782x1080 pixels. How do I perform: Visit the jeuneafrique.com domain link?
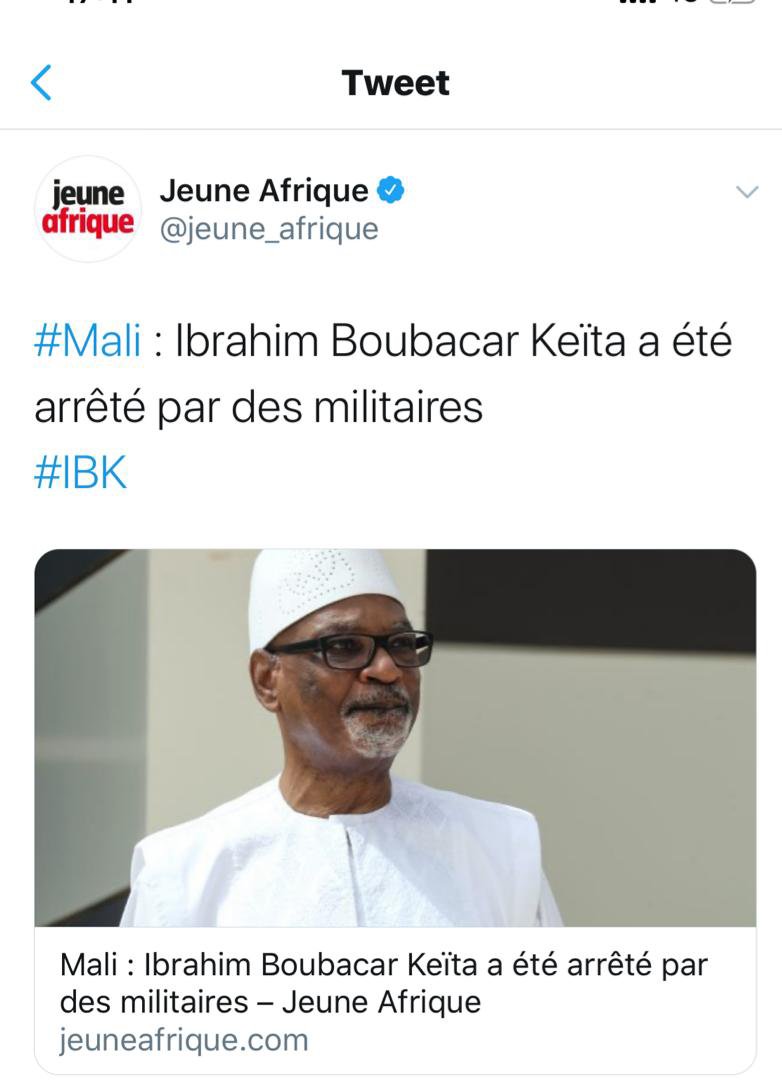(x=183, y=1040)
